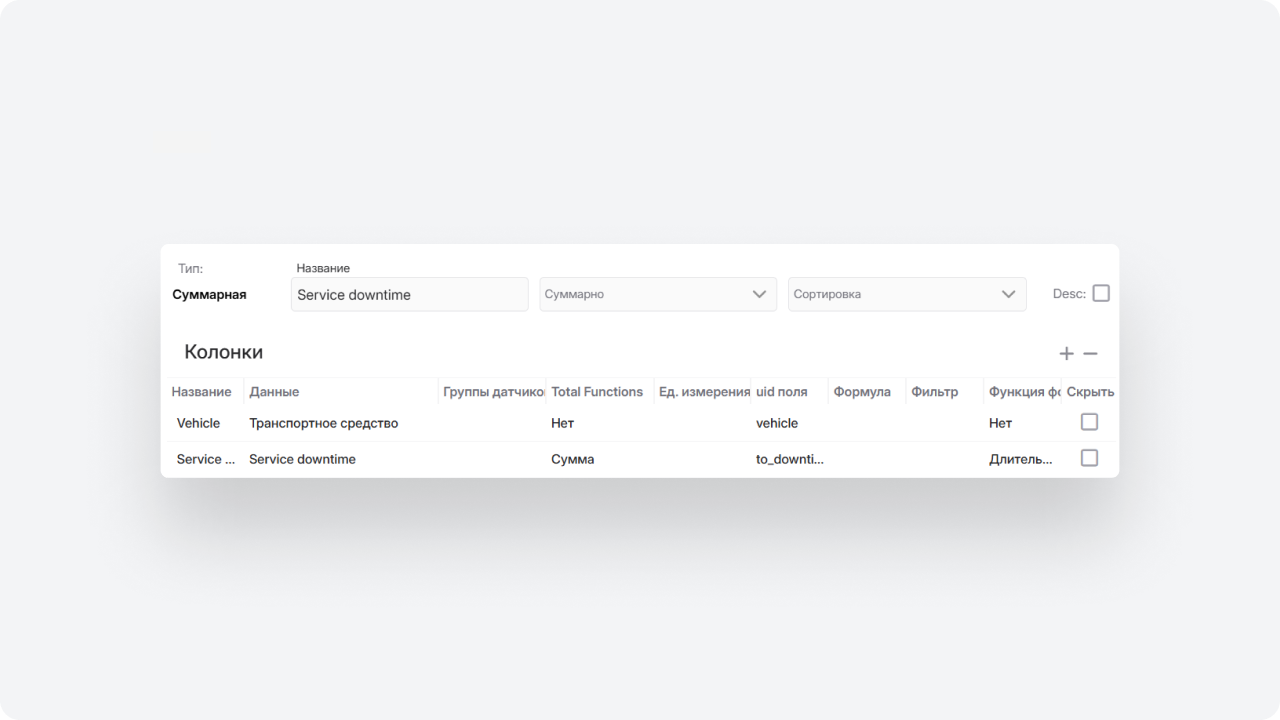The height and width of the screenshot is (720, 1280).
Task: Click the Сумма total function cell
Action: (x=572, y=459)
